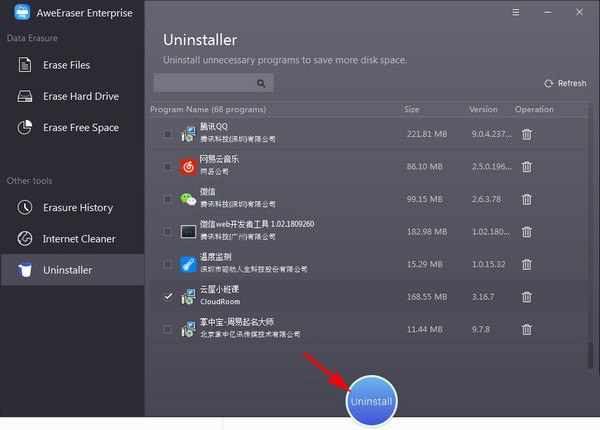Image resolution: width=600 pixels, height=430 pixels.
Task: Click the version 2.6.3.78 value
Action: click(486, 199)
